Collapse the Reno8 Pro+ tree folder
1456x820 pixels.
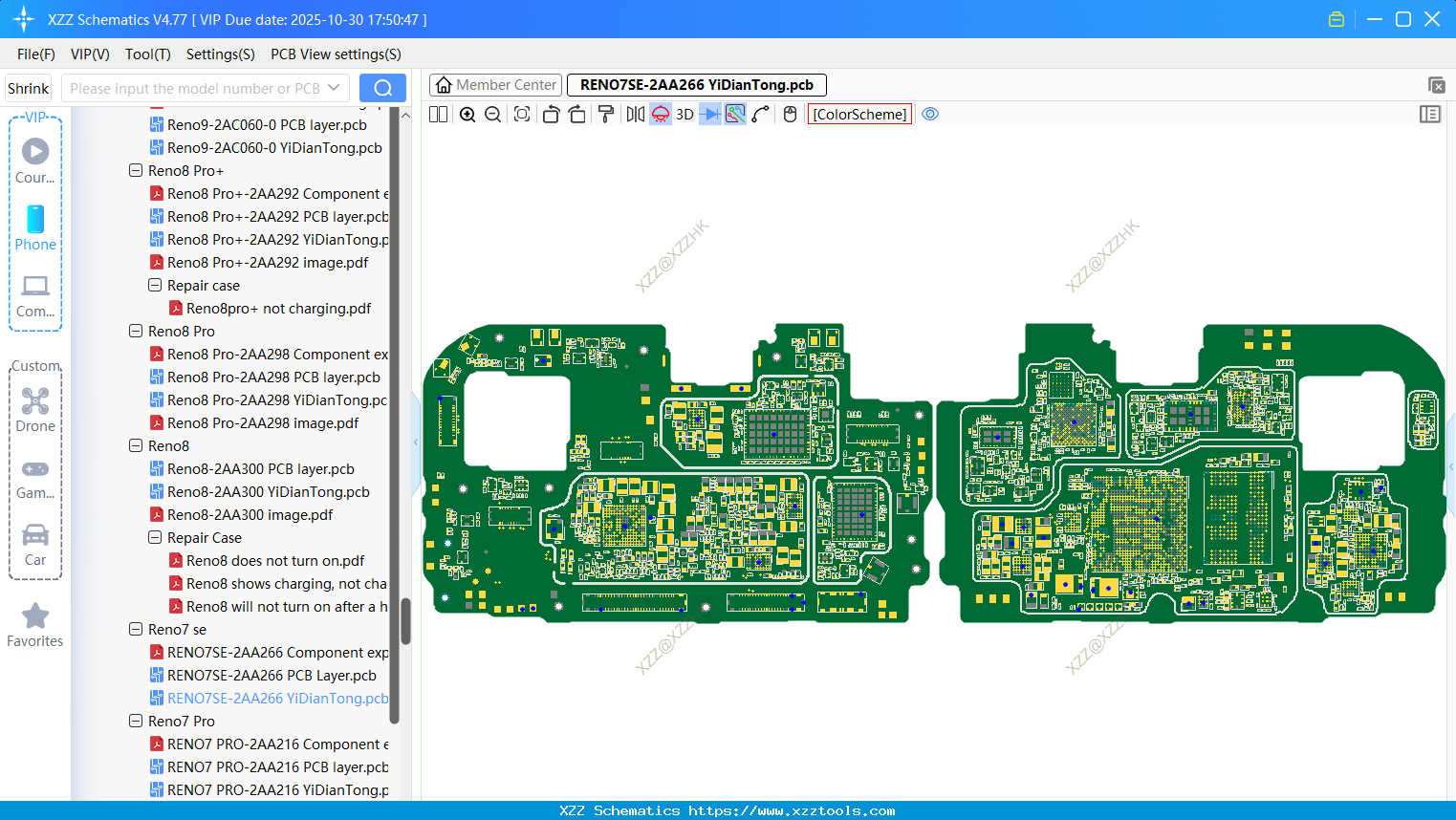coord(136,171)
